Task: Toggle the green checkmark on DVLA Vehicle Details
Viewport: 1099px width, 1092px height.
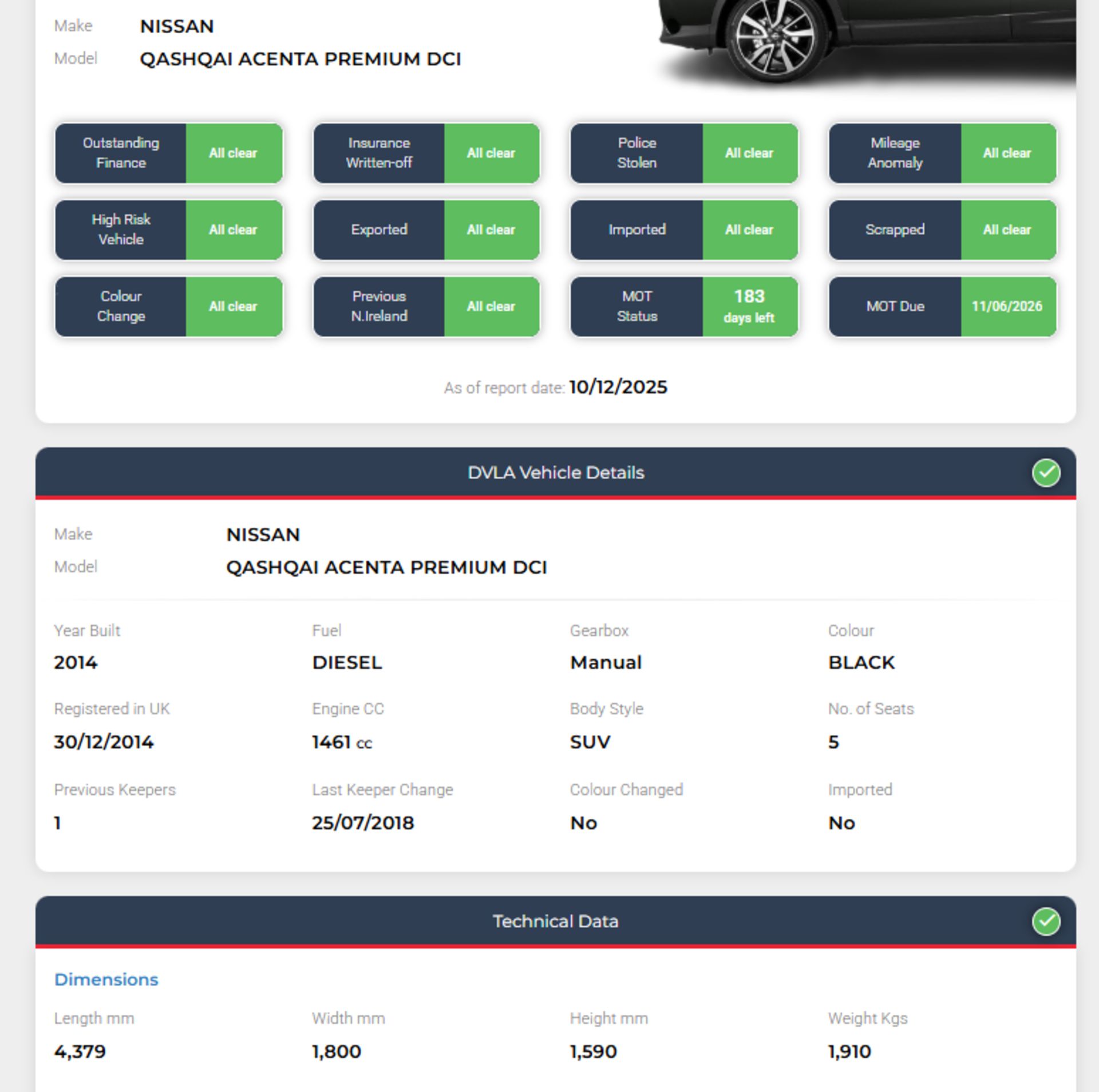Action: [1046, 472]
